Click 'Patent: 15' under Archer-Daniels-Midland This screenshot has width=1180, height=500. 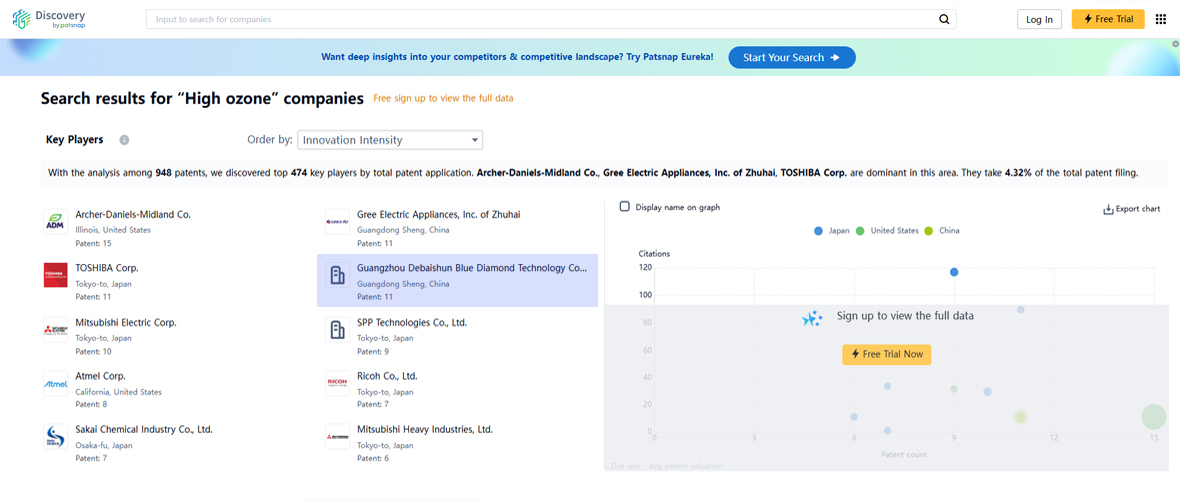point(94,243)
